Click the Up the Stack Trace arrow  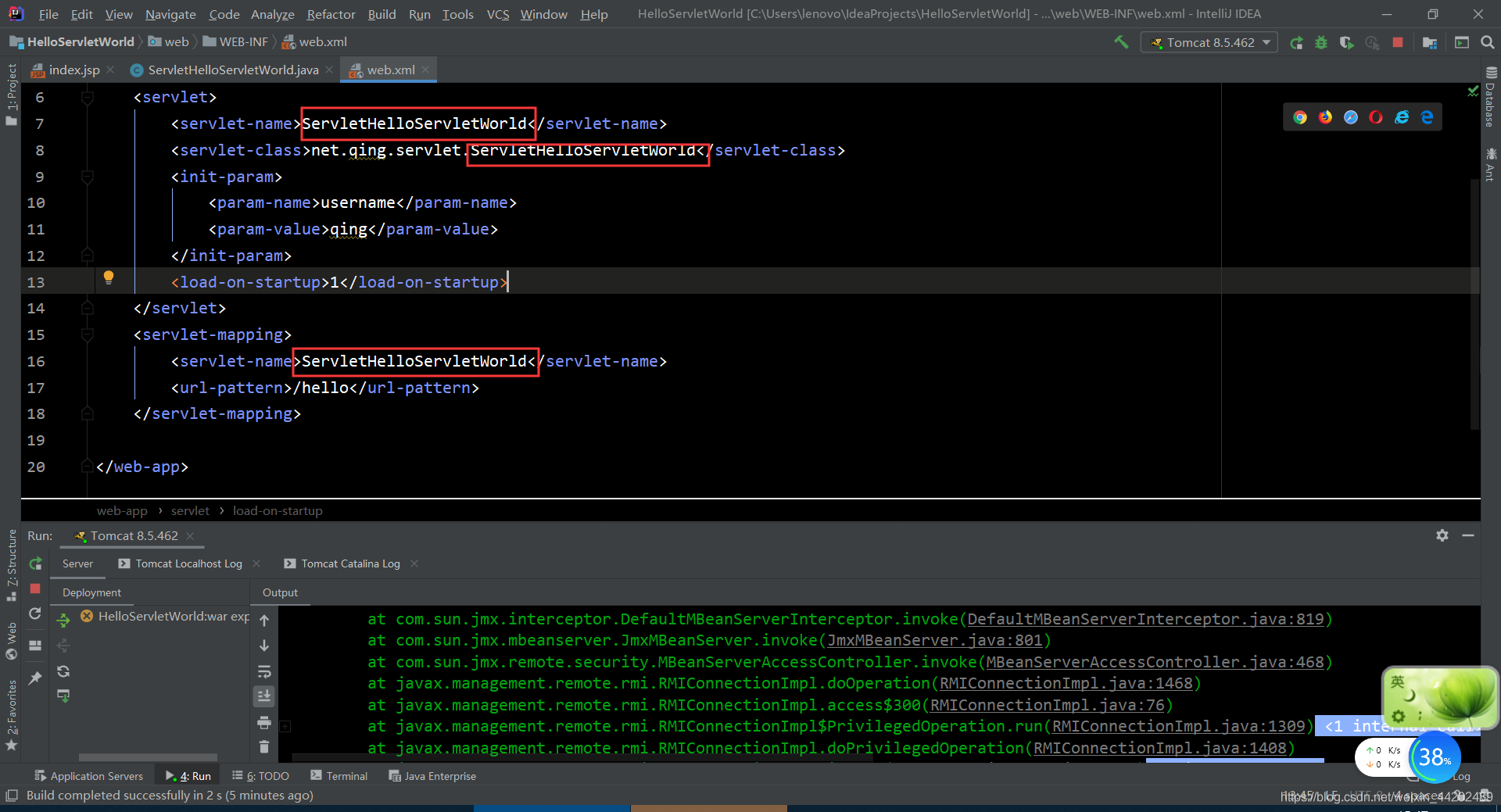(264, 621)
